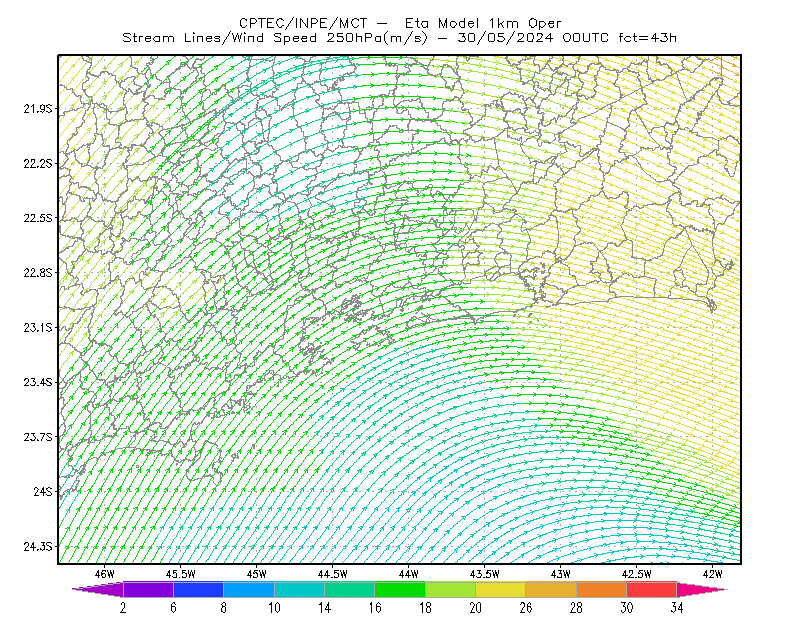
Task: Click the legend value '8'
Action: tap(223, 608)
